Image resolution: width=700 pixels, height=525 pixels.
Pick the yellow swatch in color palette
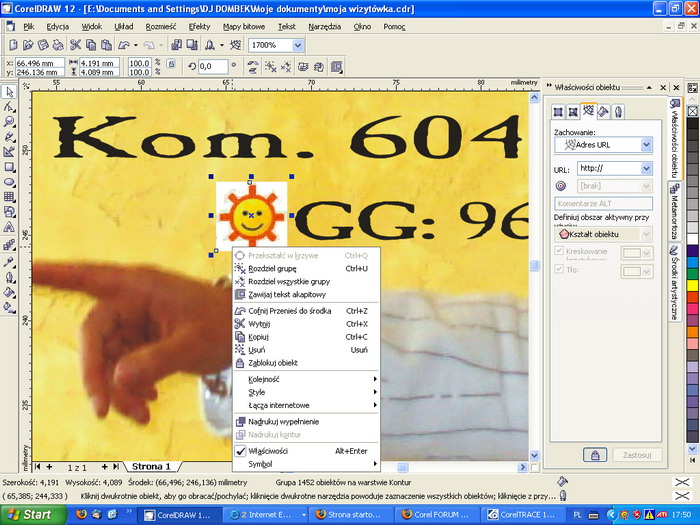(x=692, y=284)
